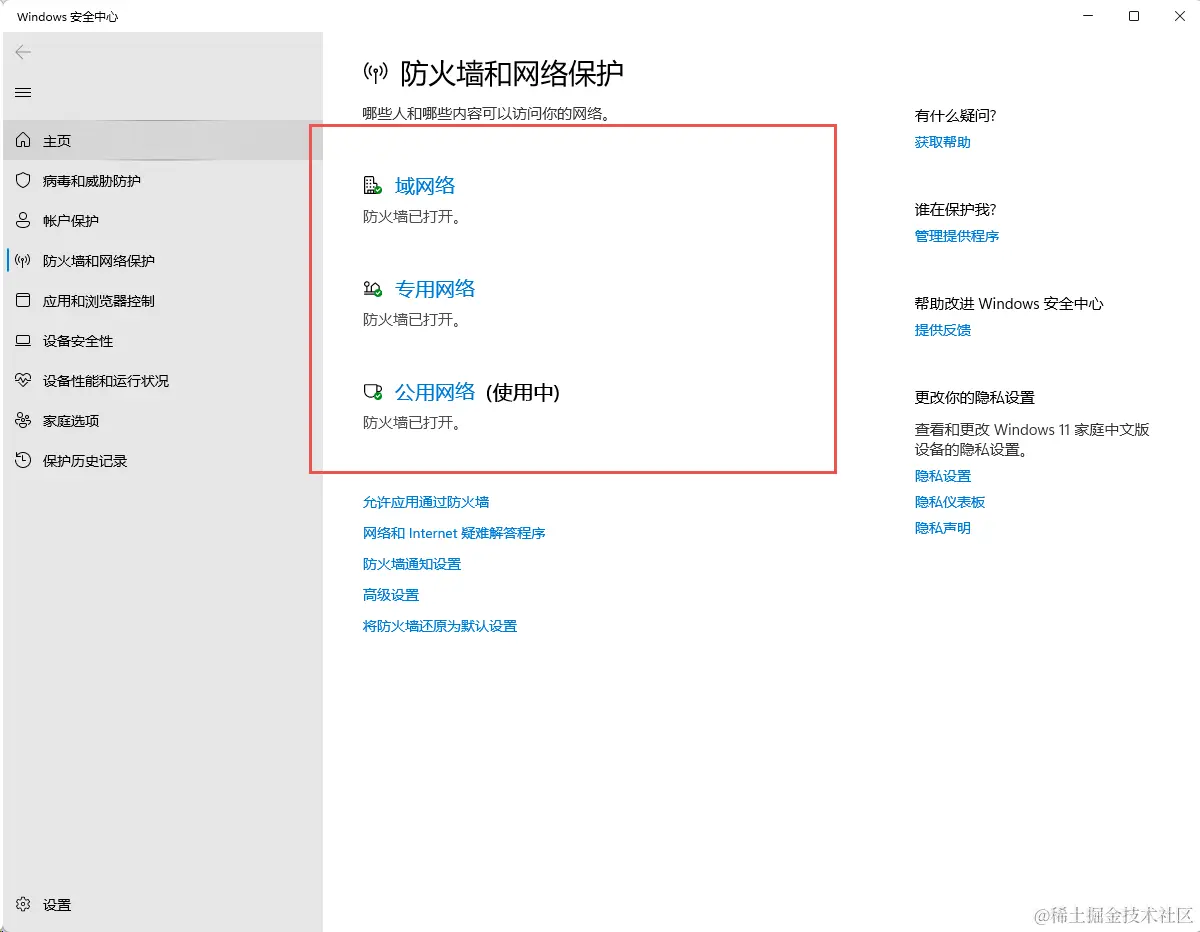The height and width of the screenshot is (932, 1200).
Task: Open 防火墙通知设置 link
Action: [412, 564]
